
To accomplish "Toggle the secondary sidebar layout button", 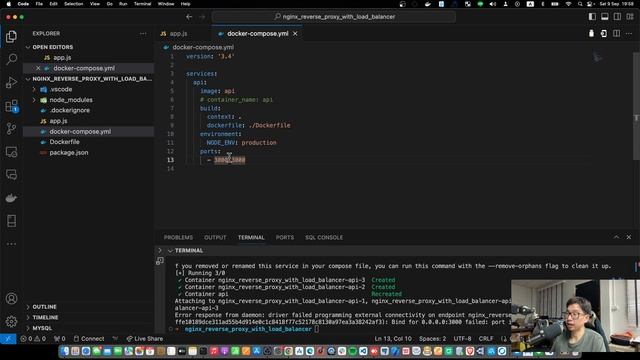I will point(618,17).
